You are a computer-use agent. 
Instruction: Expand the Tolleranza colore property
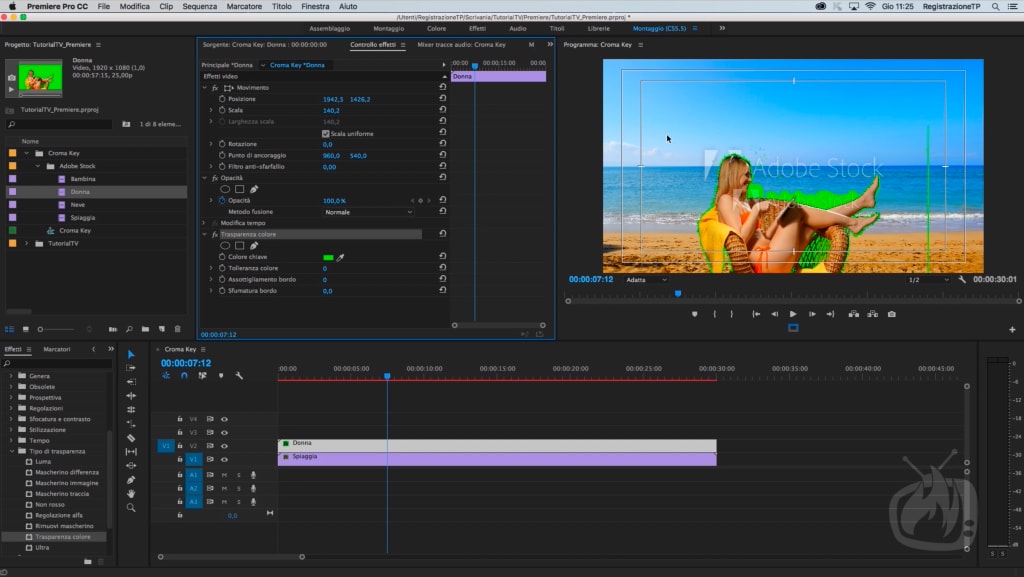pos(211,268)
